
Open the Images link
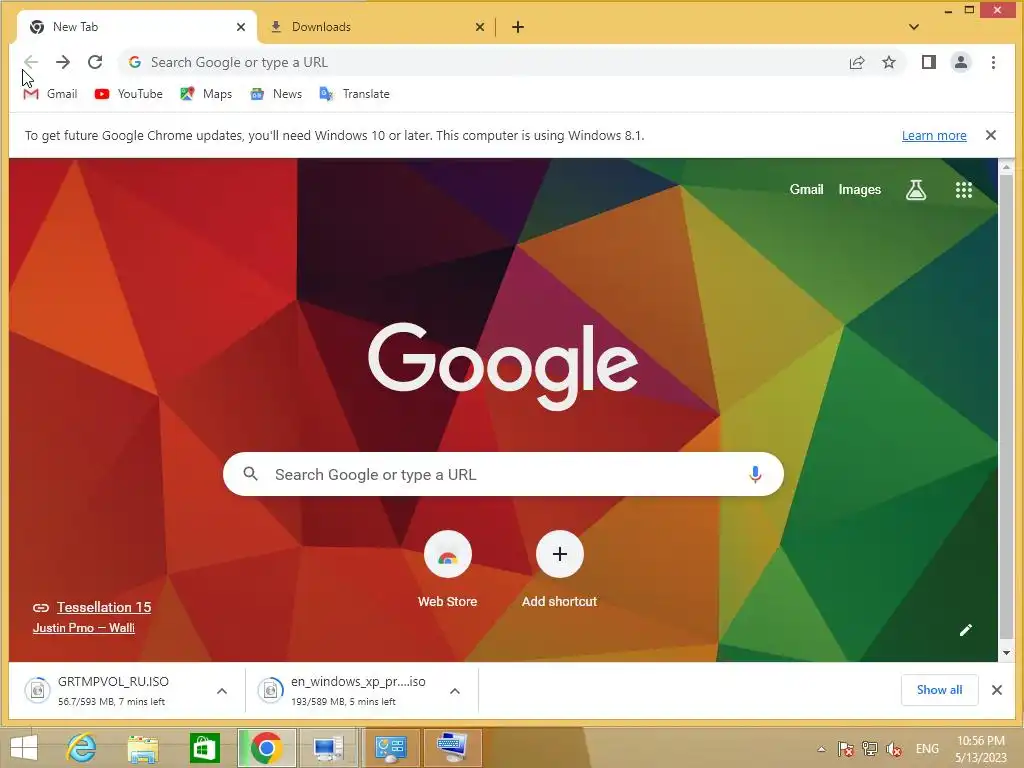tap(859, 189)
